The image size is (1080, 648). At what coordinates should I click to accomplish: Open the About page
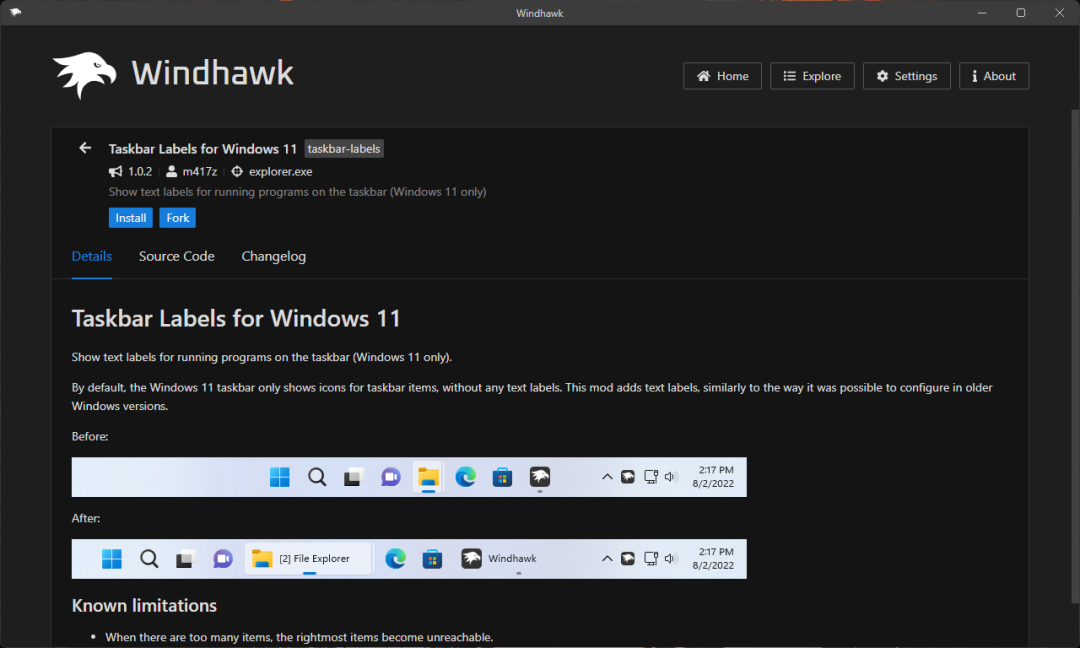pos(993,76)
